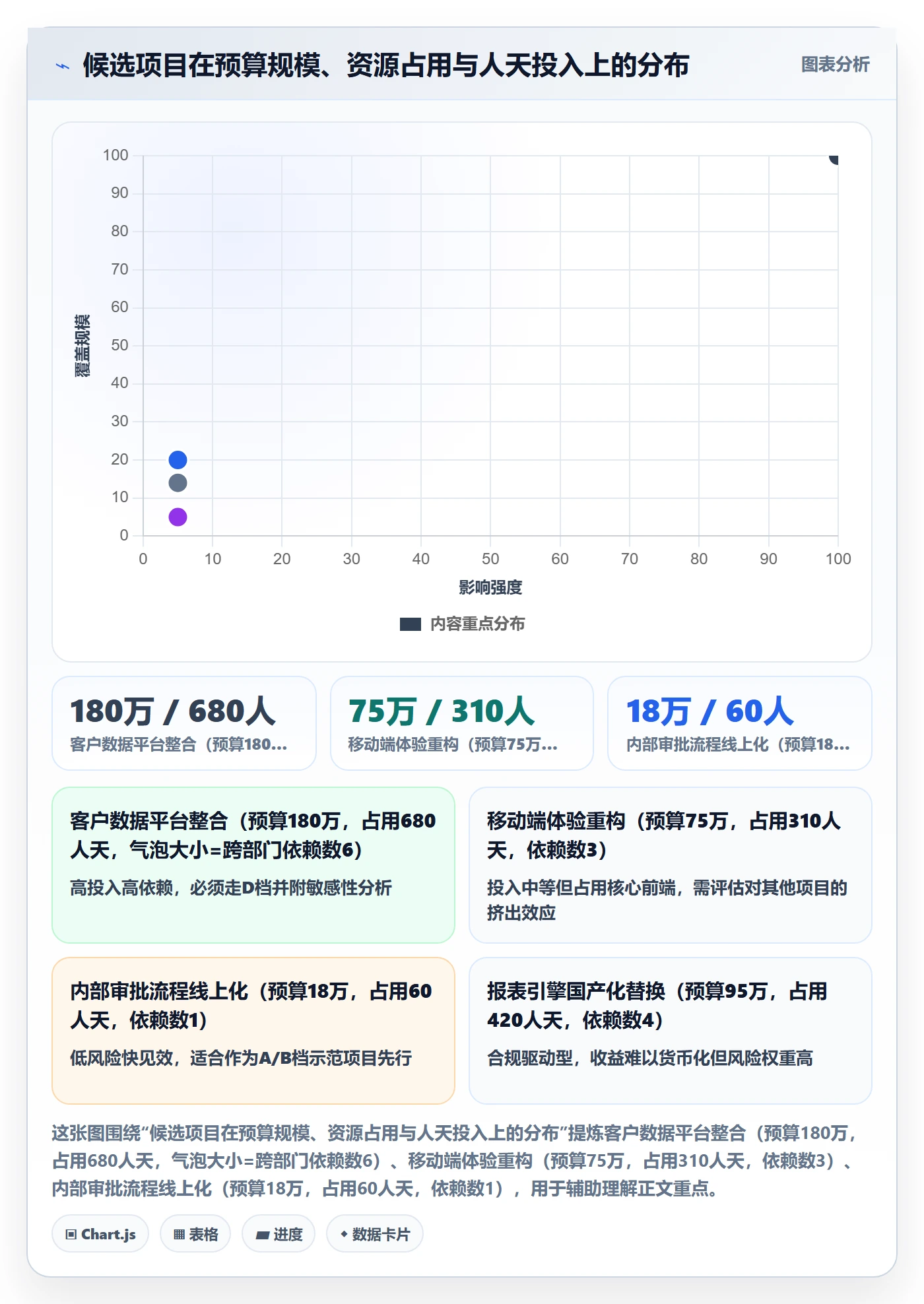The height and width of the screenshot is (1304, 924).
Task: Open the 内部审批流程线上化 detail card
Action: (253, 1031)
